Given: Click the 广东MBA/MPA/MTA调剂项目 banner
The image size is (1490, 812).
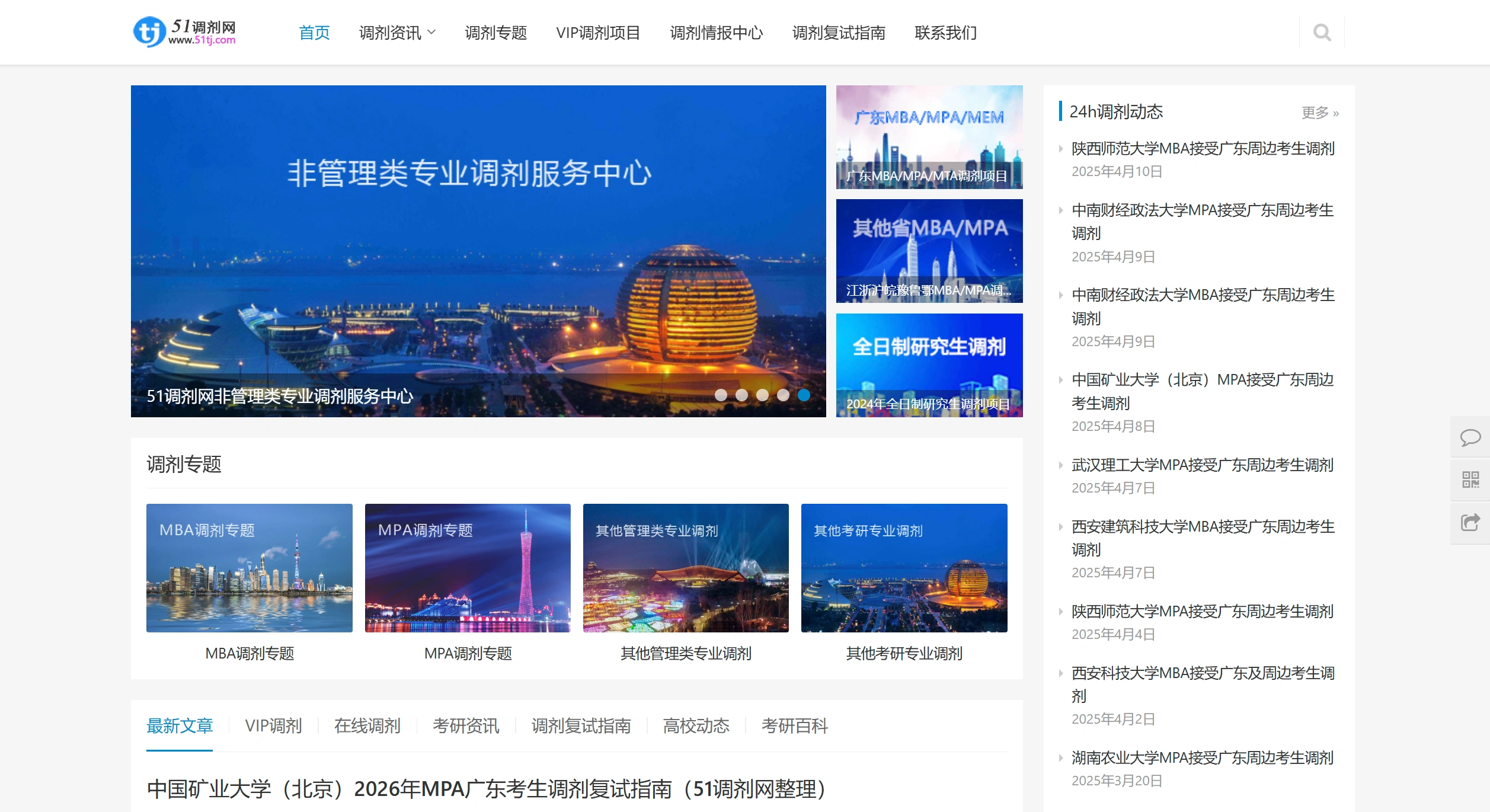Looking at the screenshot, I should point(929,136).
